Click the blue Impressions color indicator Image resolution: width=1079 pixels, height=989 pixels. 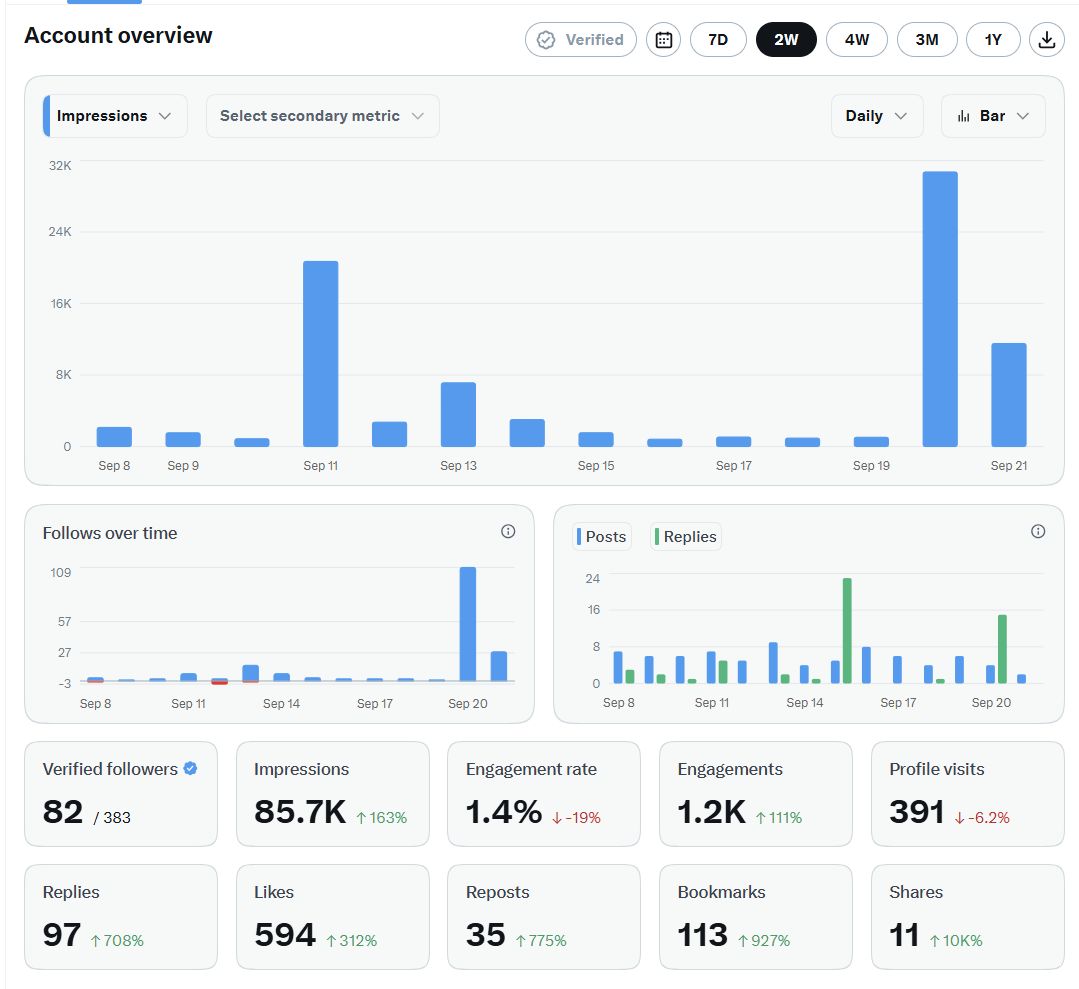click(47, 116)
